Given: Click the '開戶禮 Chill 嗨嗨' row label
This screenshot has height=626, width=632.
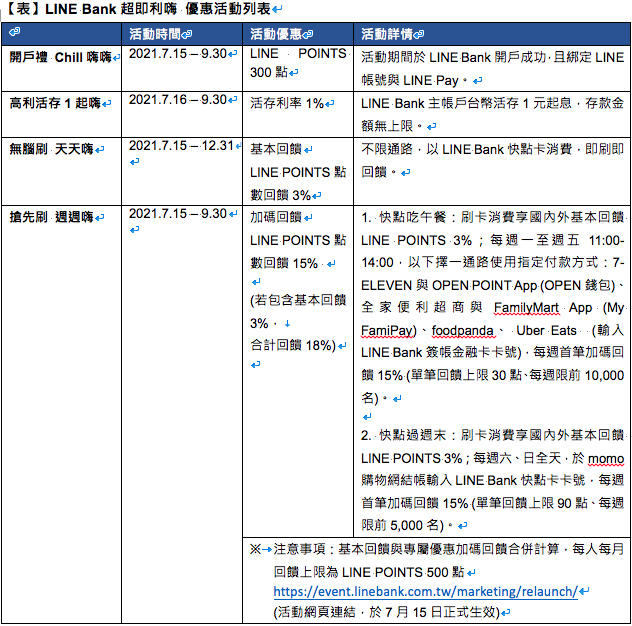Looking at the screenshot, I should (x=60, y=57).
